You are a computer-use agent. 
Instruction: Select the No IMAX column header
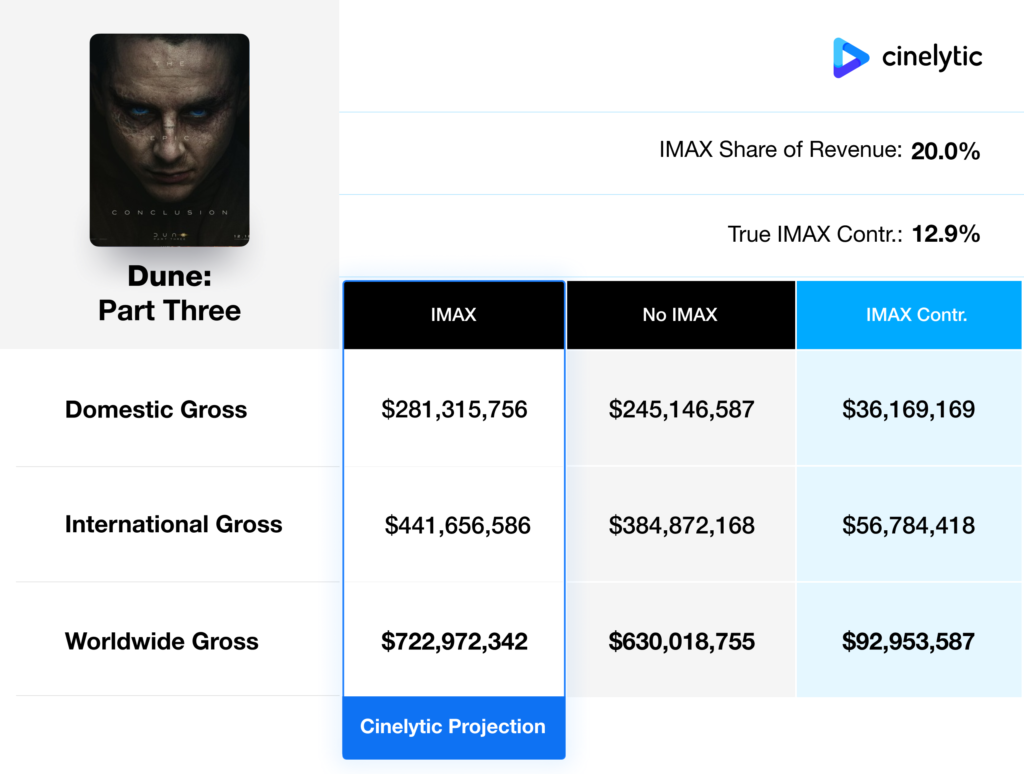coord(680,315)
